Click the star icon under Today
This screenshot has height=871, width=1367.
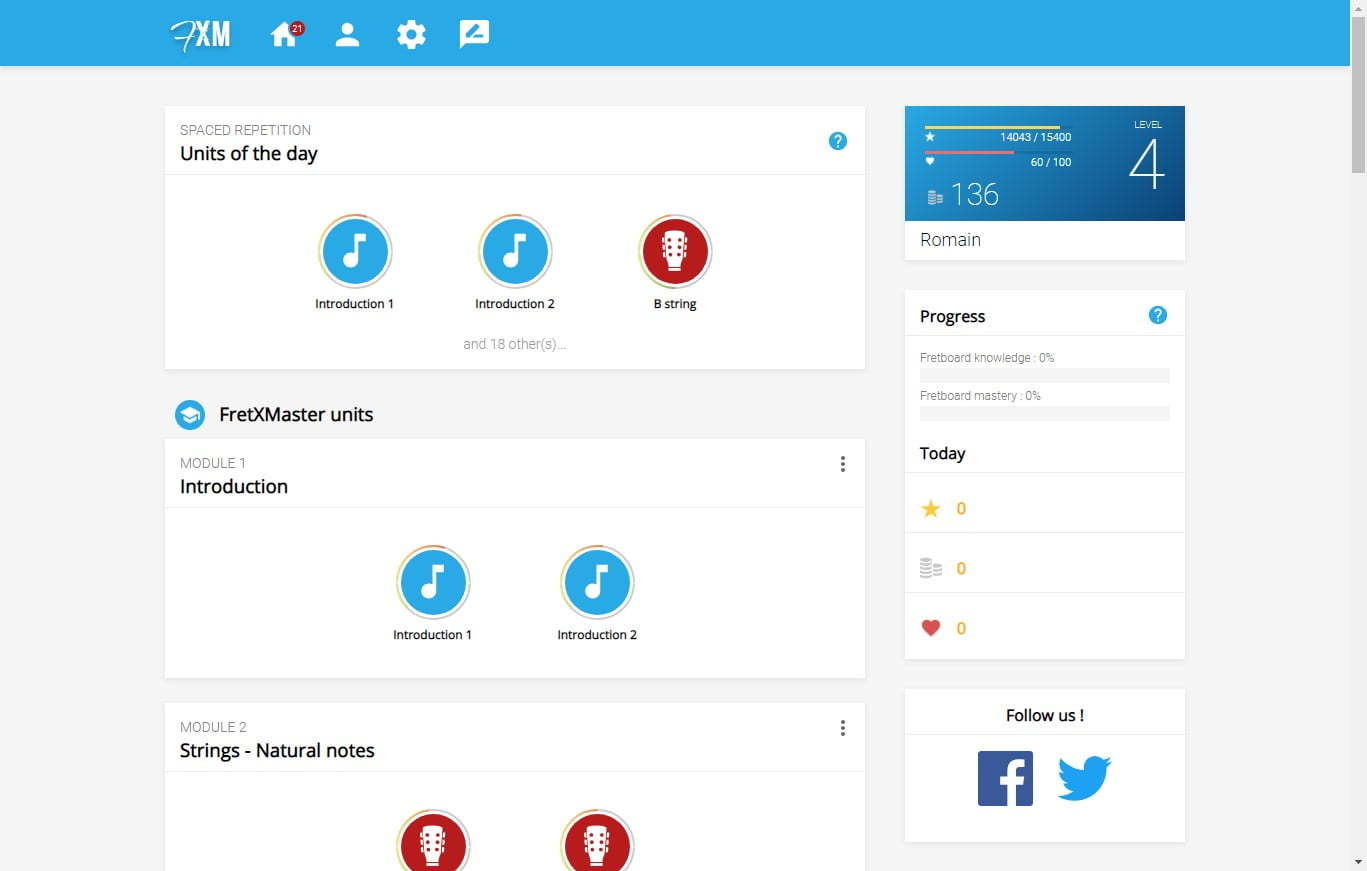pos(931,509)
